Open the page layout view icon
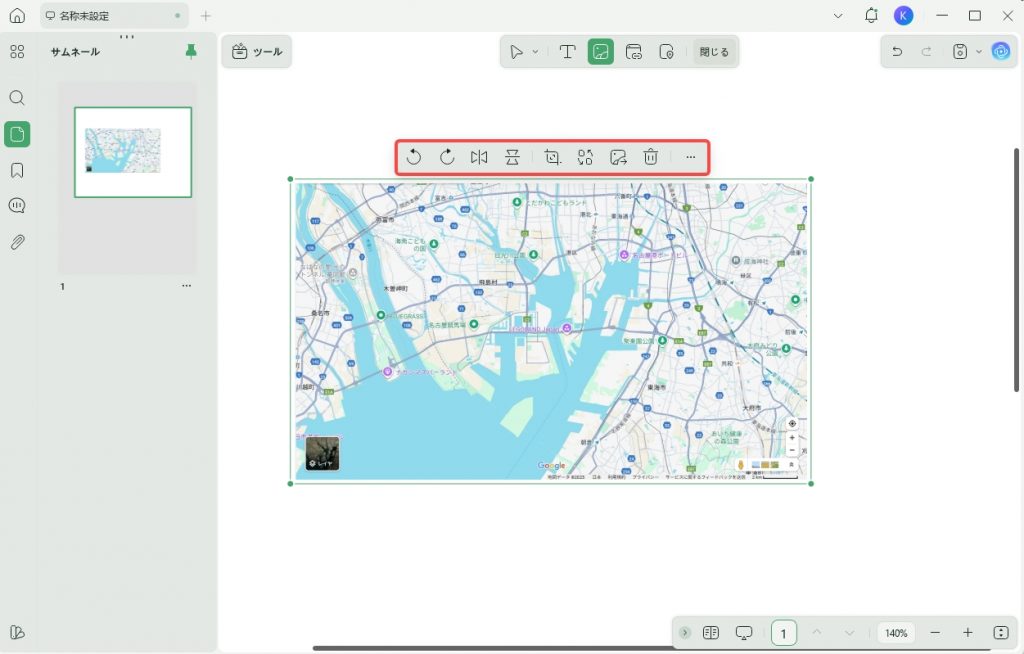 711,632
